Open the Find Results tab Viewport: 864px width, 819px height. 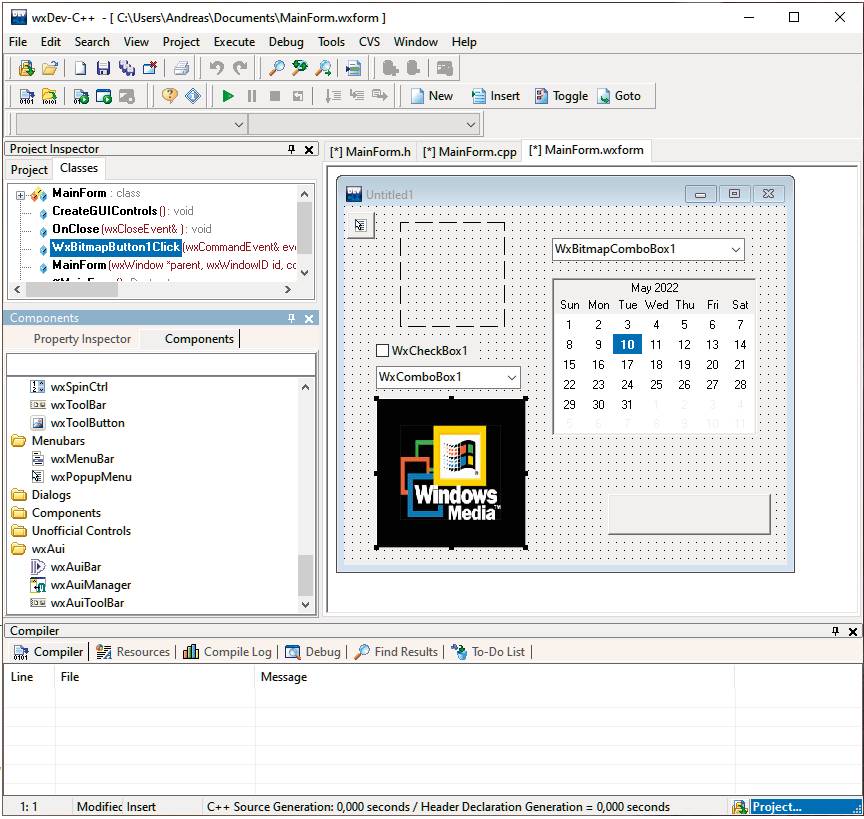click(396, 652)
